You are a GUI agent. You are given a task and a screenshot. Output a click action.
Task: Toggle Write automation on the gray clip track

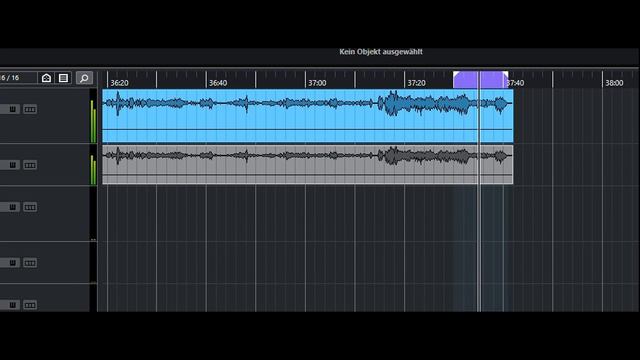(12, 165)
